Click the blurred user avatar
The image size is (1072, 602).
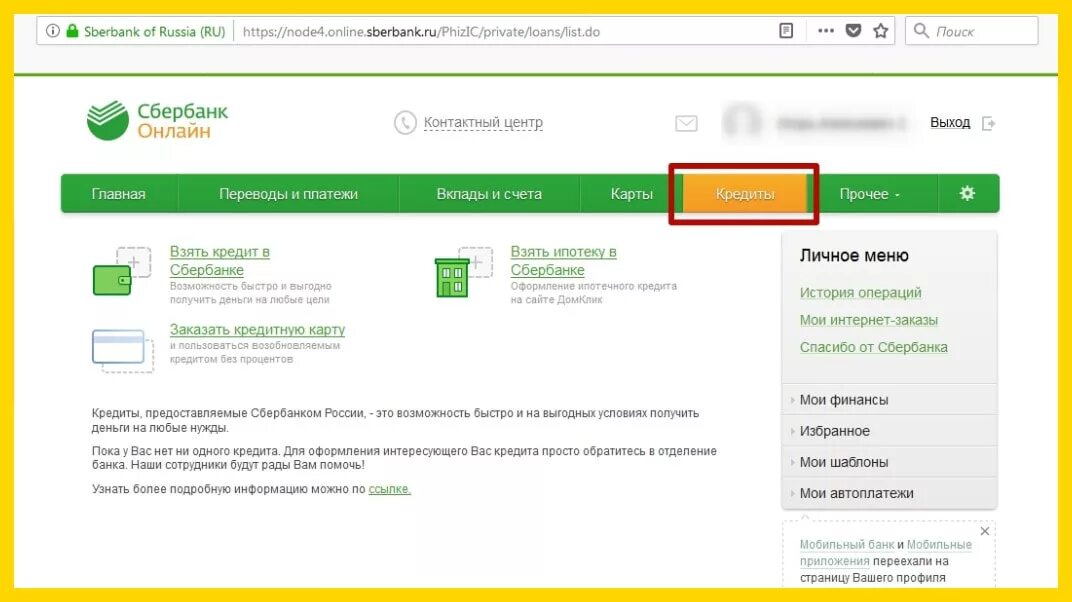point(742,123)
